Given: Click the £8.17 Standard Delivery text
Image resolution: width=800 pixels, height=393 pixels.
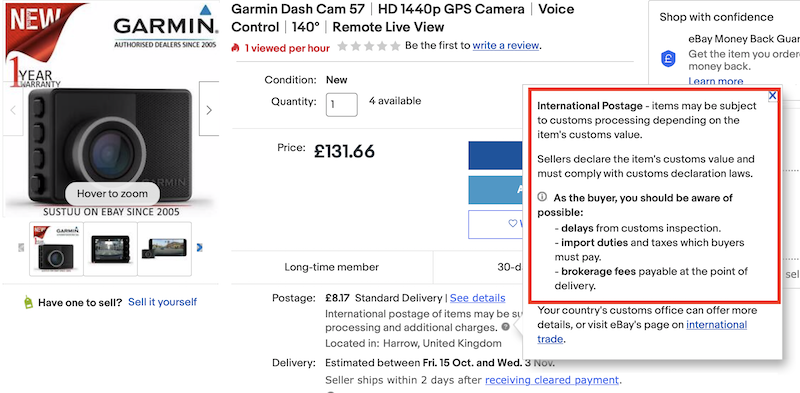Looking at the screenshot, I should click(x=384, y=298).
